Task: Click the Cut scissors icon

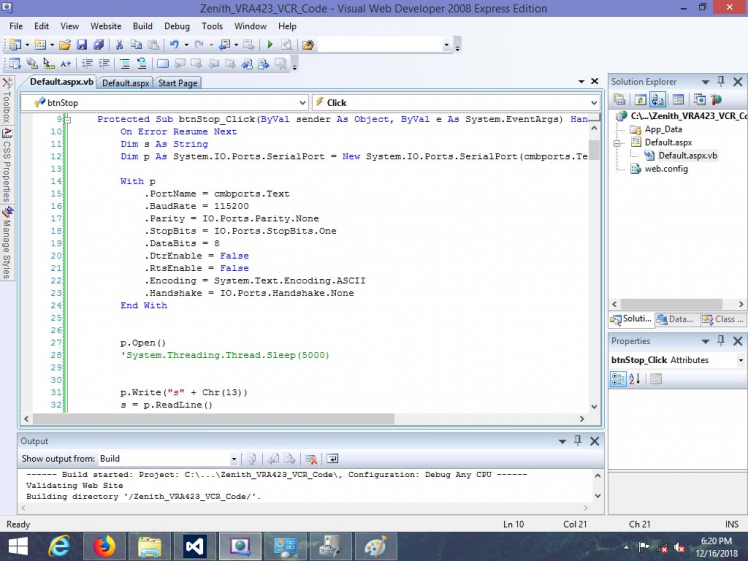Action: pyautogui.click(x=120, y=45)
